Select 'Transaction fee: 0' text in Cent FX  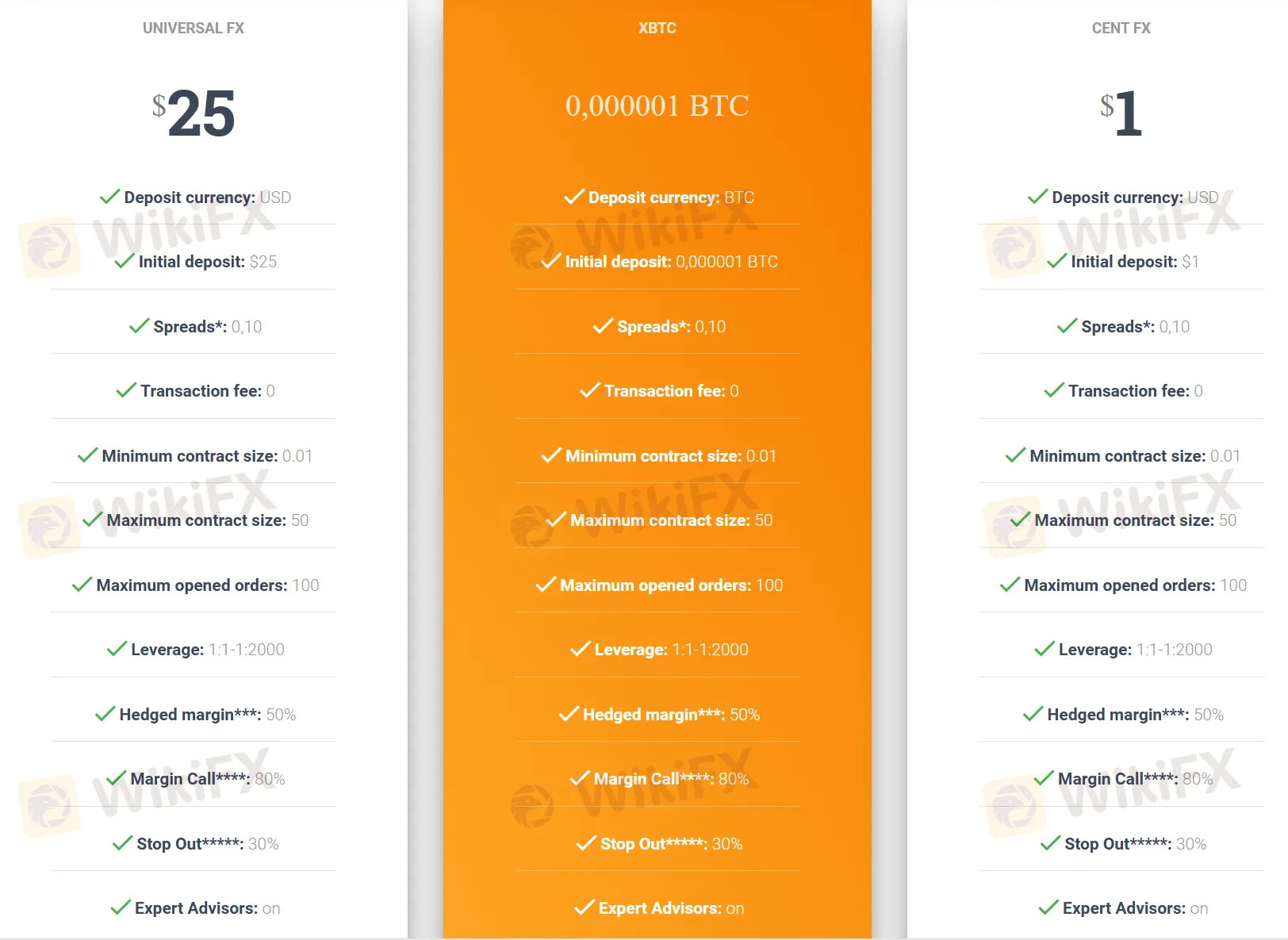coord(1136,391)
